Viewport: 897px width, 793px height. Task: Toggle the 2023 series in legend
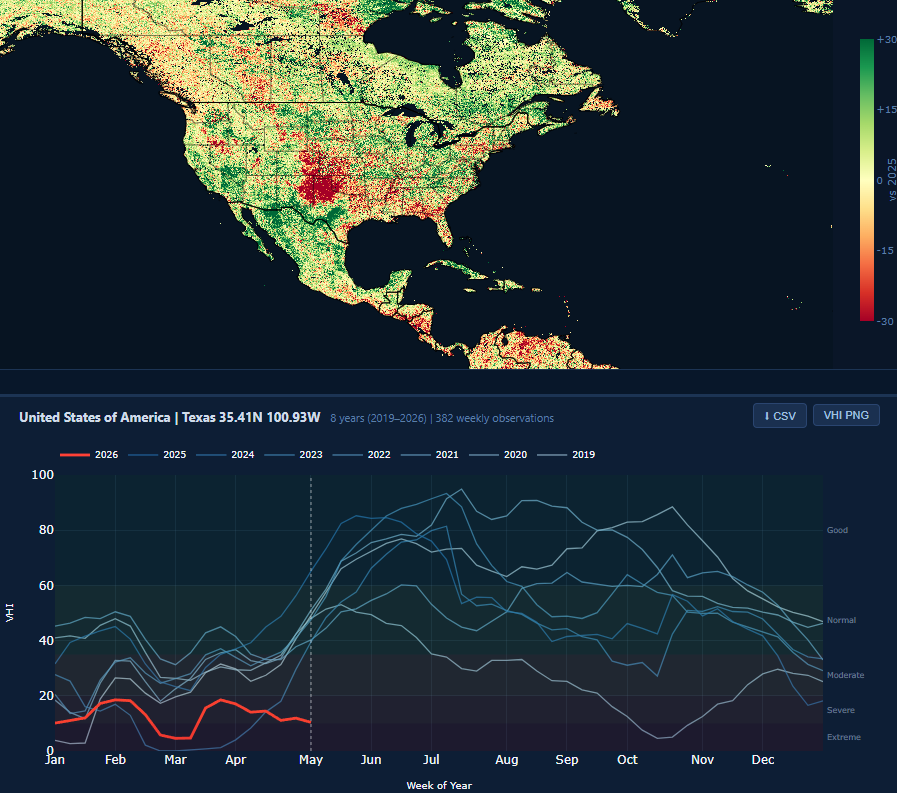pyautogui.click(x=293, y=454)
